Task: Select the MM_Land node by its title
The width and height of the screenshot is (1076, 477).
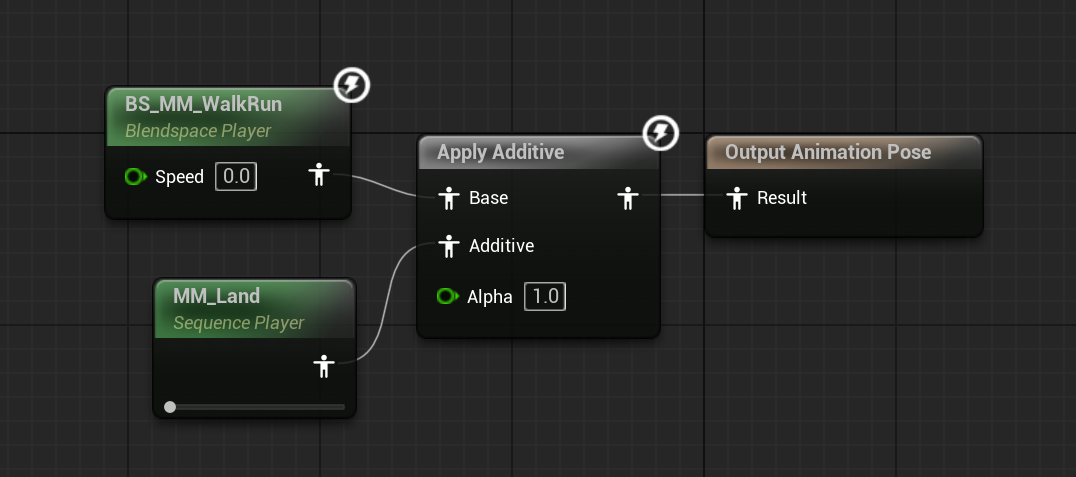Action: click(x=216, y=296)
